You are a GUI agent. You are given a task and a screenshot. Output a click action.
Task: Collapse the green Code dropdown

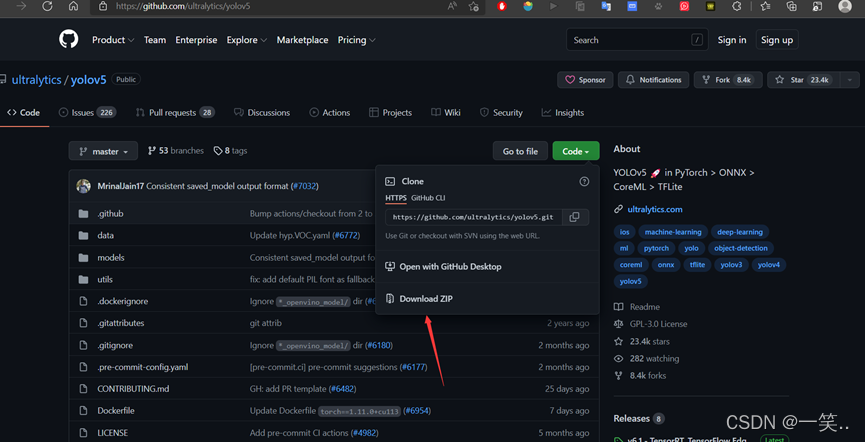point(576,151)
